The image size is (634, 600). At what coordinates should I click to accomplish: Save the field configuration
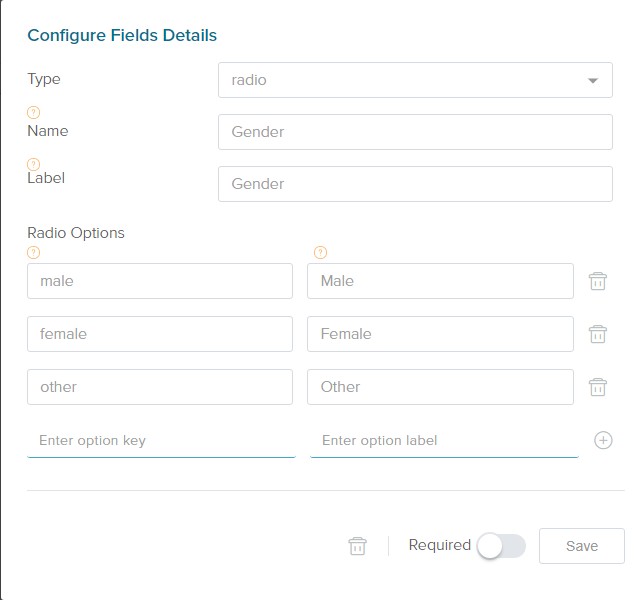(x=581, y=546)
